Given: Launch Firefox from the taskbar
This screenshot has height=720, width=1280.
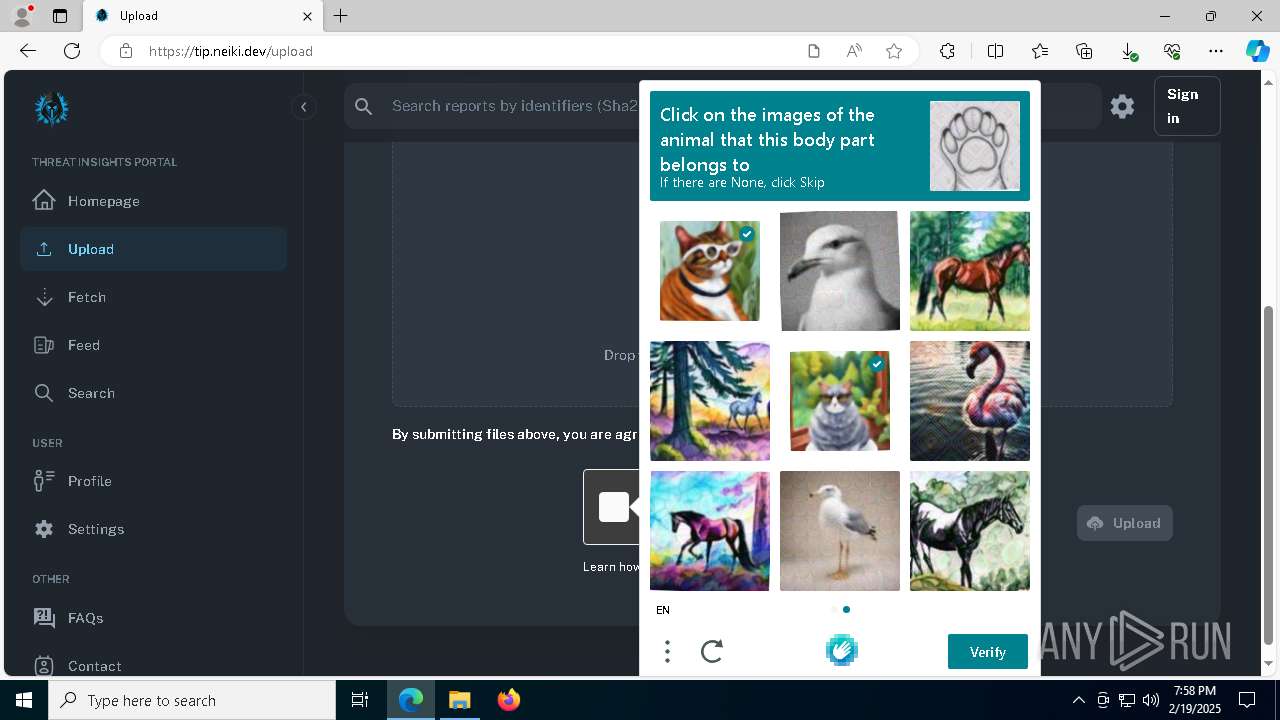Looking at the screenshot, I should tap(509, 700).
